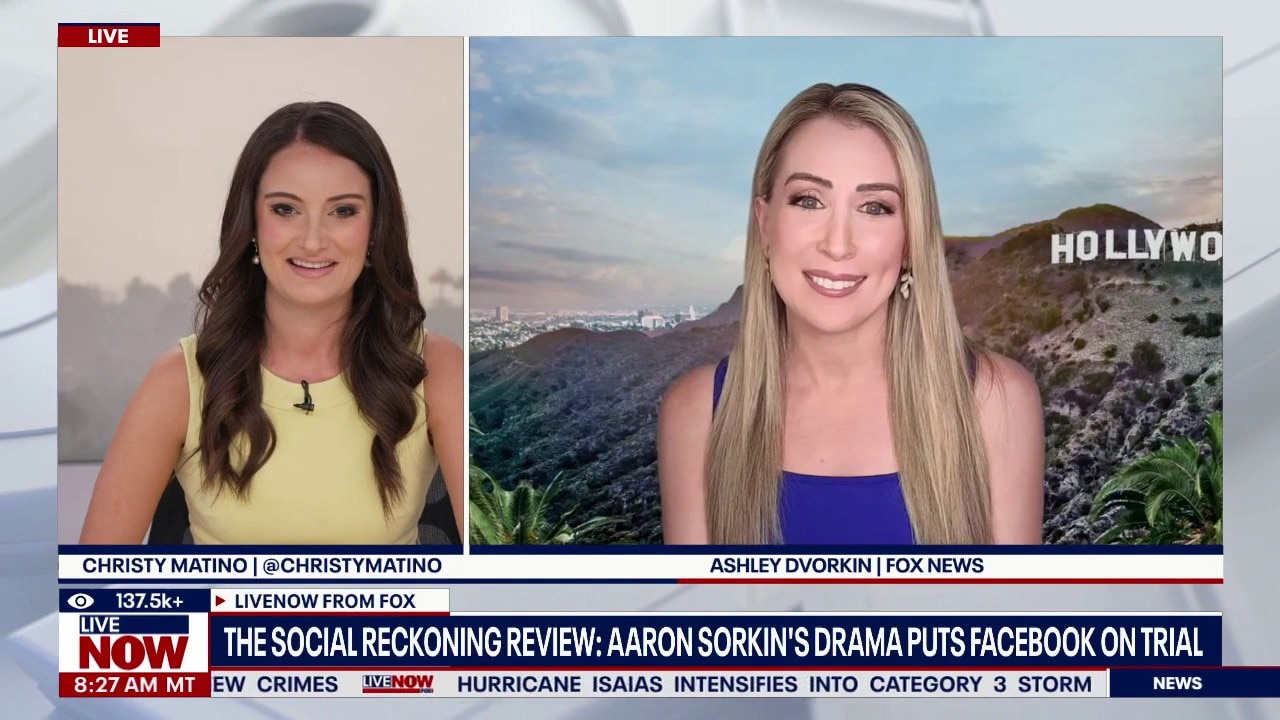Click the "NEWS" label beside the ticker
Viewport: 1280px width, 720px height.
[x=1177, y=684]
